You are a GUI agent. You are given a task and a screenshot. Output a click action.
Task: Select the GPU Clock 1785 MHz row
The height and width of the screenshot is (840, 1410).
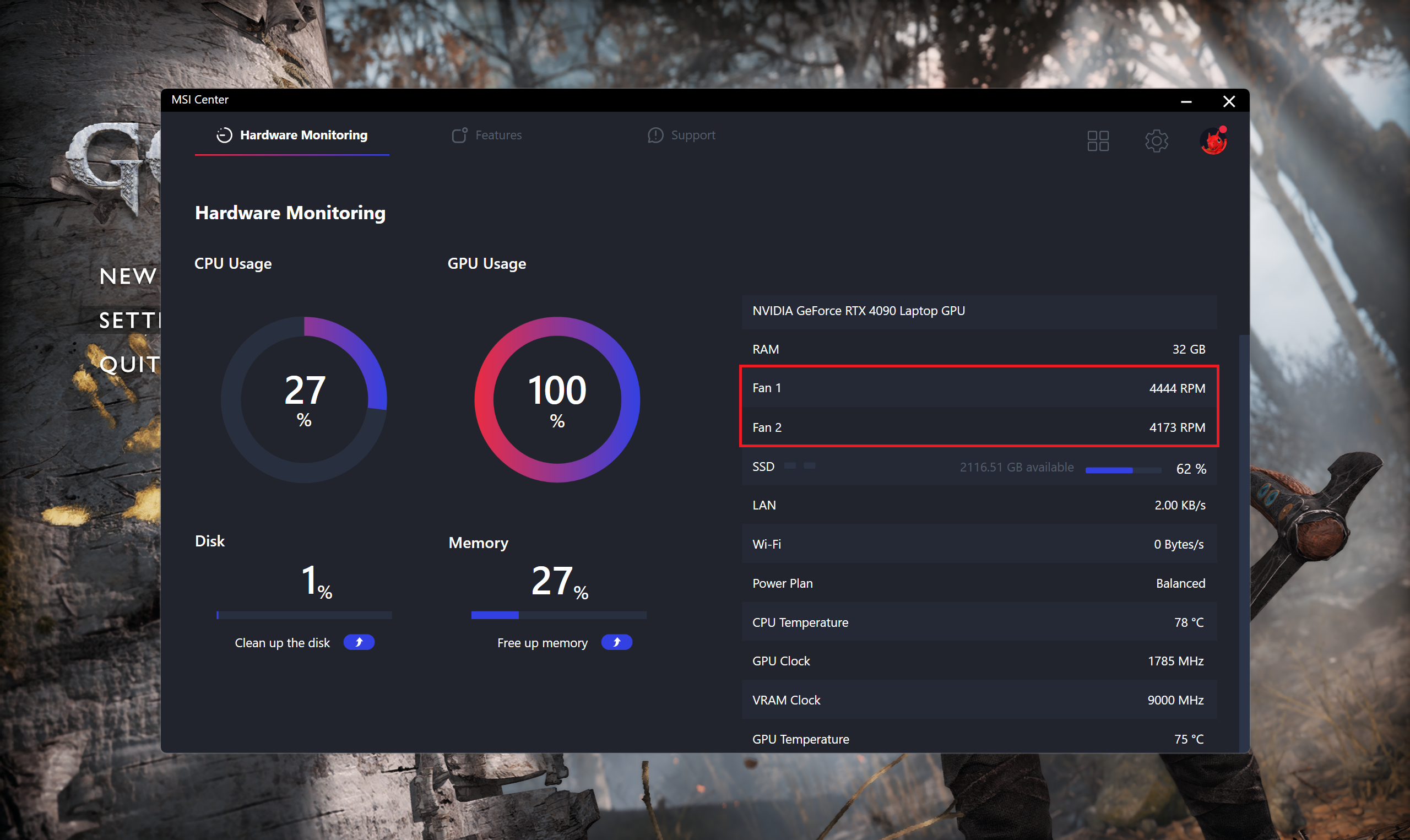(979, 661)
